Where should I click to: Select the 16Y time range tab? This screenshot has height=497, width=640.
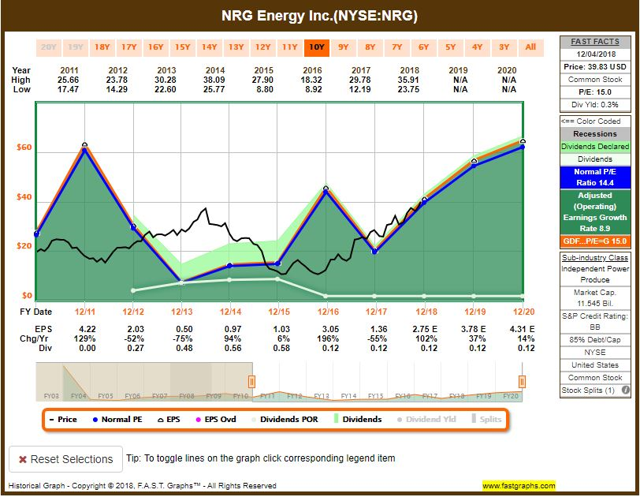[156, 47]
